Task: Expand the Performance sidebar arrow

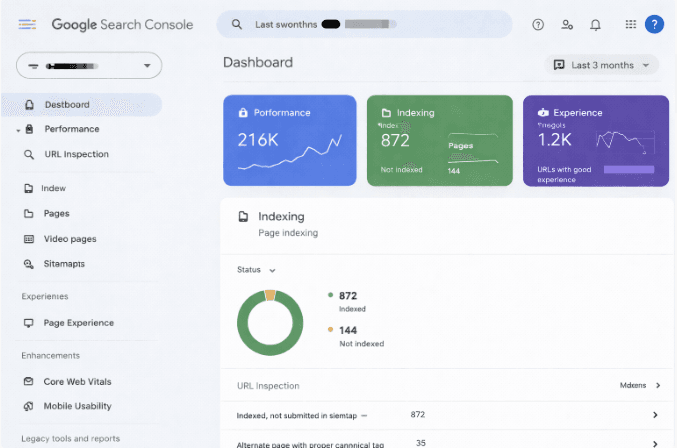Action: (x=18, y=130)
